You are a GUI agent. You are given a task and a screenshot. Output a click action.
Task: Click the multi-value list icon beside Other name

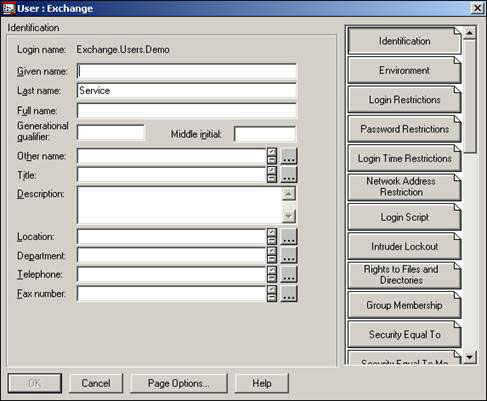[x=272, y=156]
